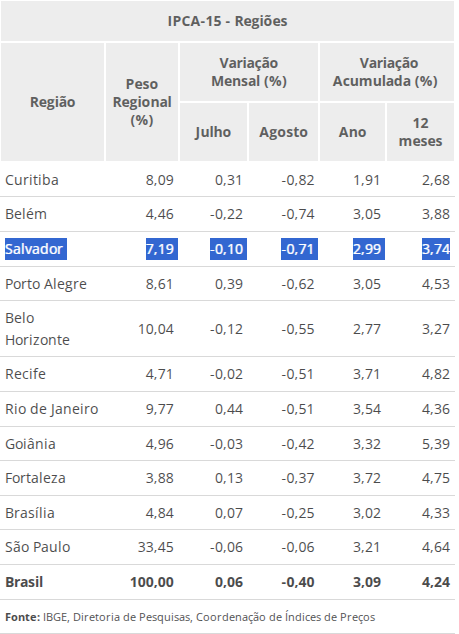Click the Curitiba row name
459x634 pixels.
tap(32, 180)
